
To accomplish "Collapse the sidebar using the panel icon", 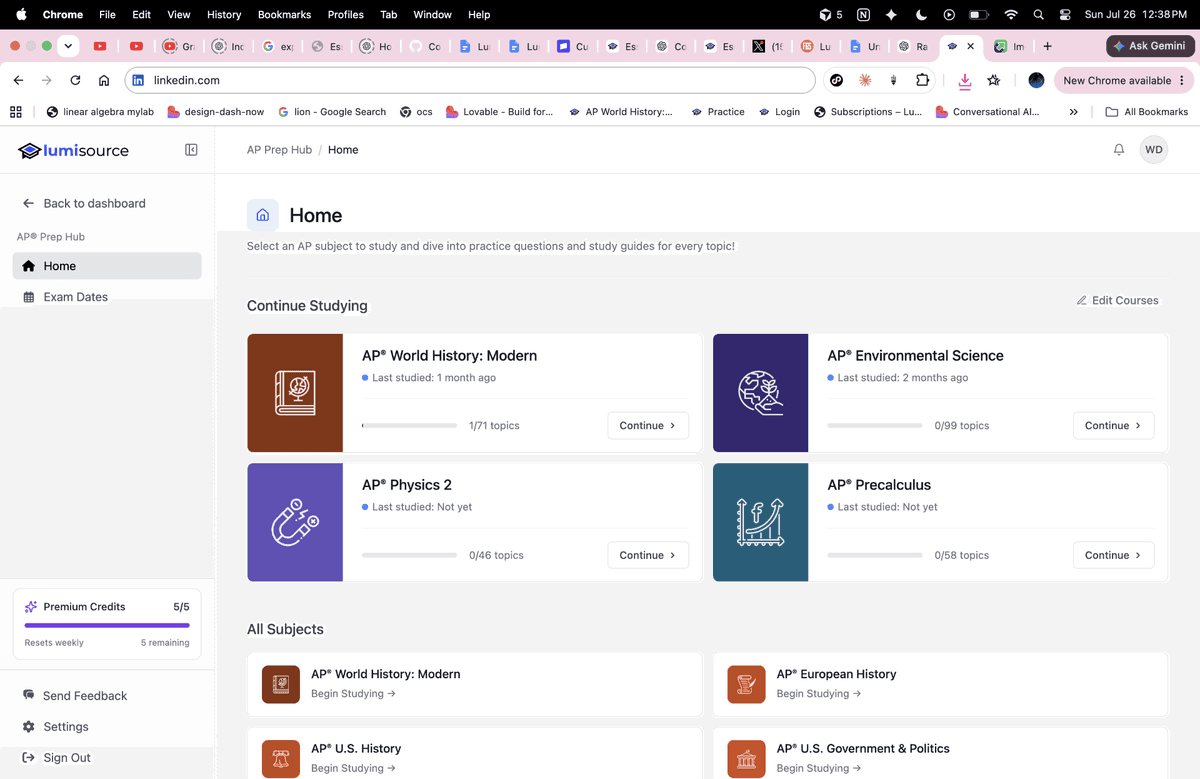I will (191, 150).
